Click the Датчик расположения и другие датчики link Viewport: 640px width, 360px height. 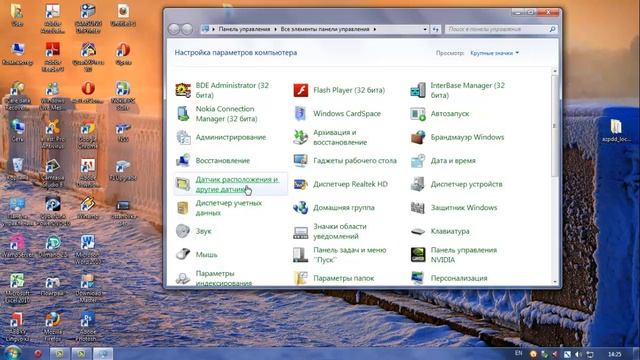(x=237, y=184)
